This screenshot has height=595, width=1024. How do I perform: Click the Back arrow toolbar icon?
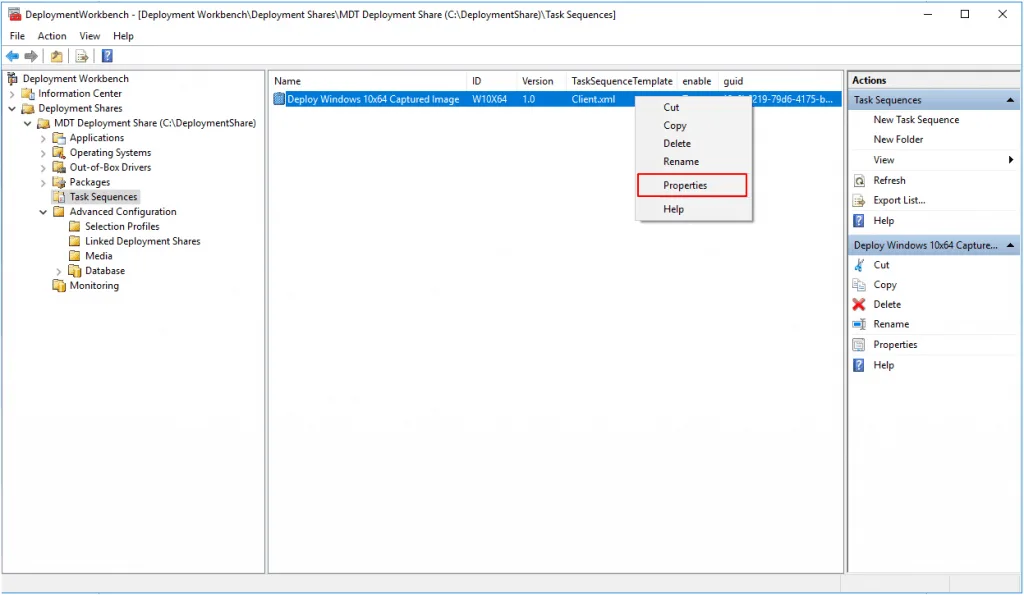click(12, 56)
